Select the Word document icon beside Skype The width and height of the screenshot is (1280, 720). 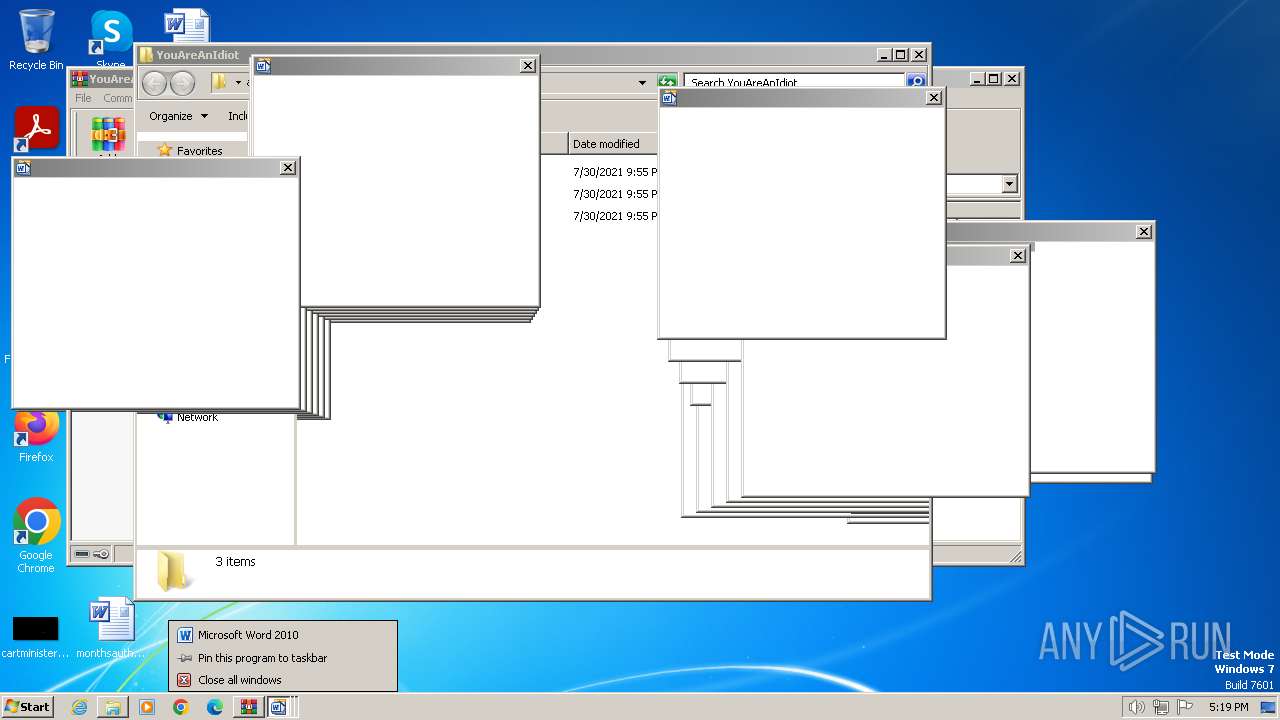pos(186,25)
